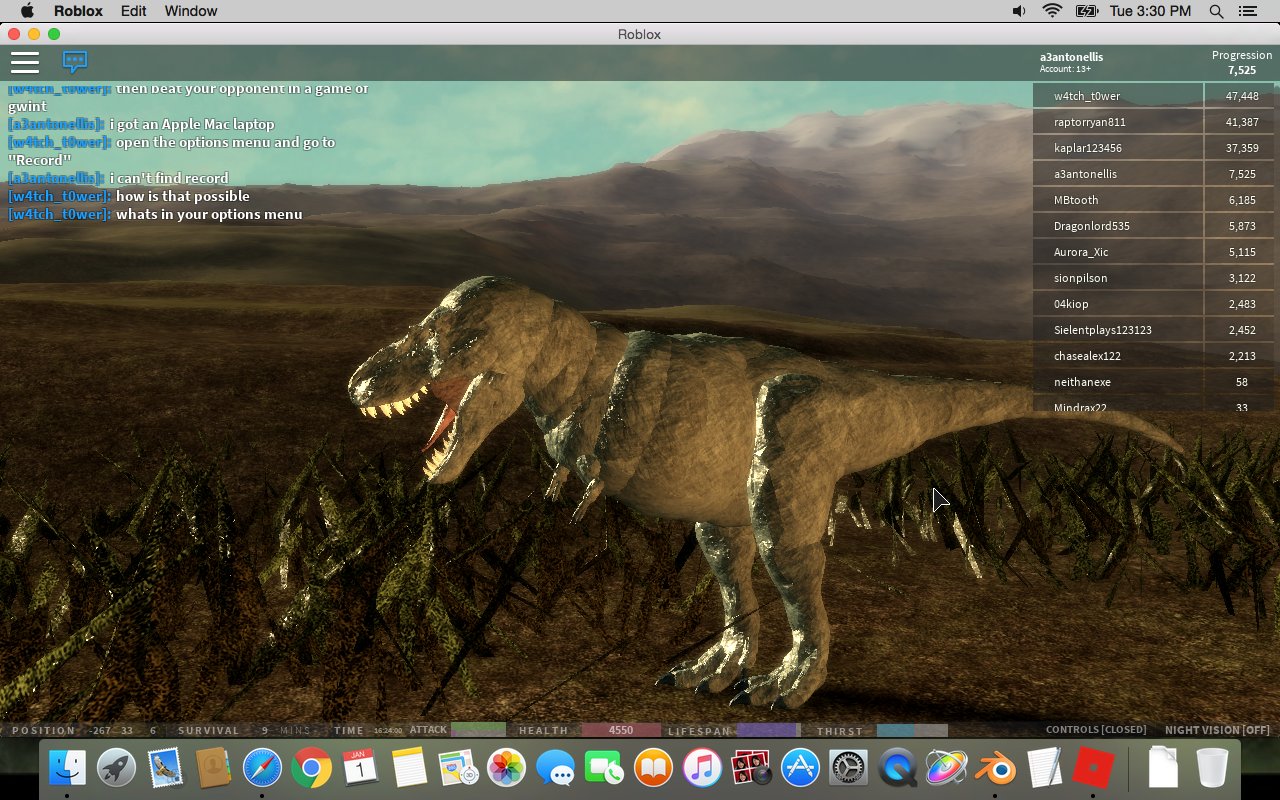Open FaceTime from the dock

[604, 768]
